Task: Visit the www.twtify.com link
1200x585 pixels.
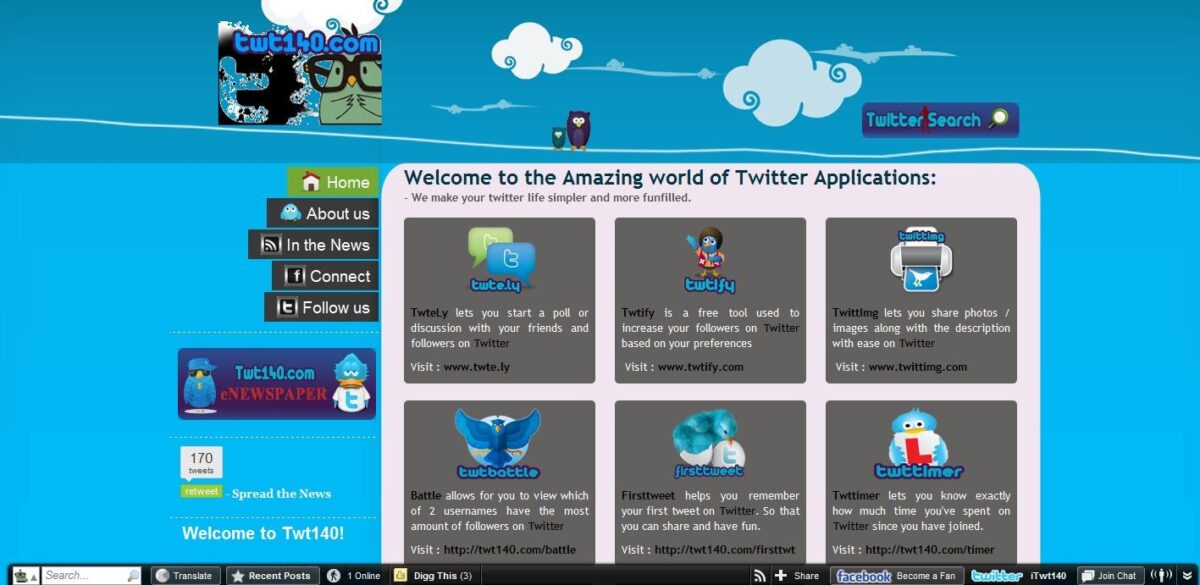Action: click(701, 367)
